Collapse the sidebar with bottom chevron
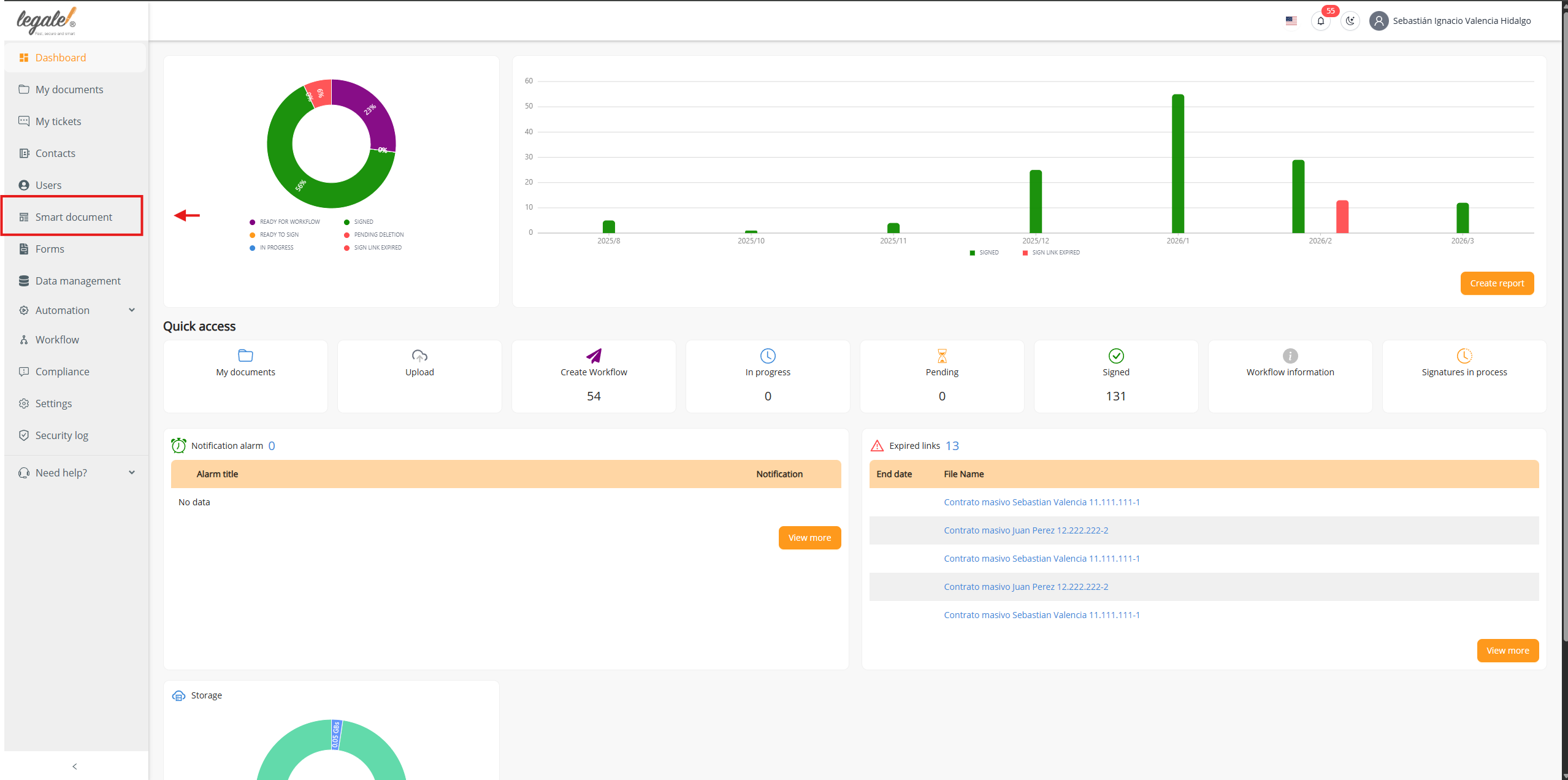This screenshot has width=1568, height=780. [x=75, y=767]
